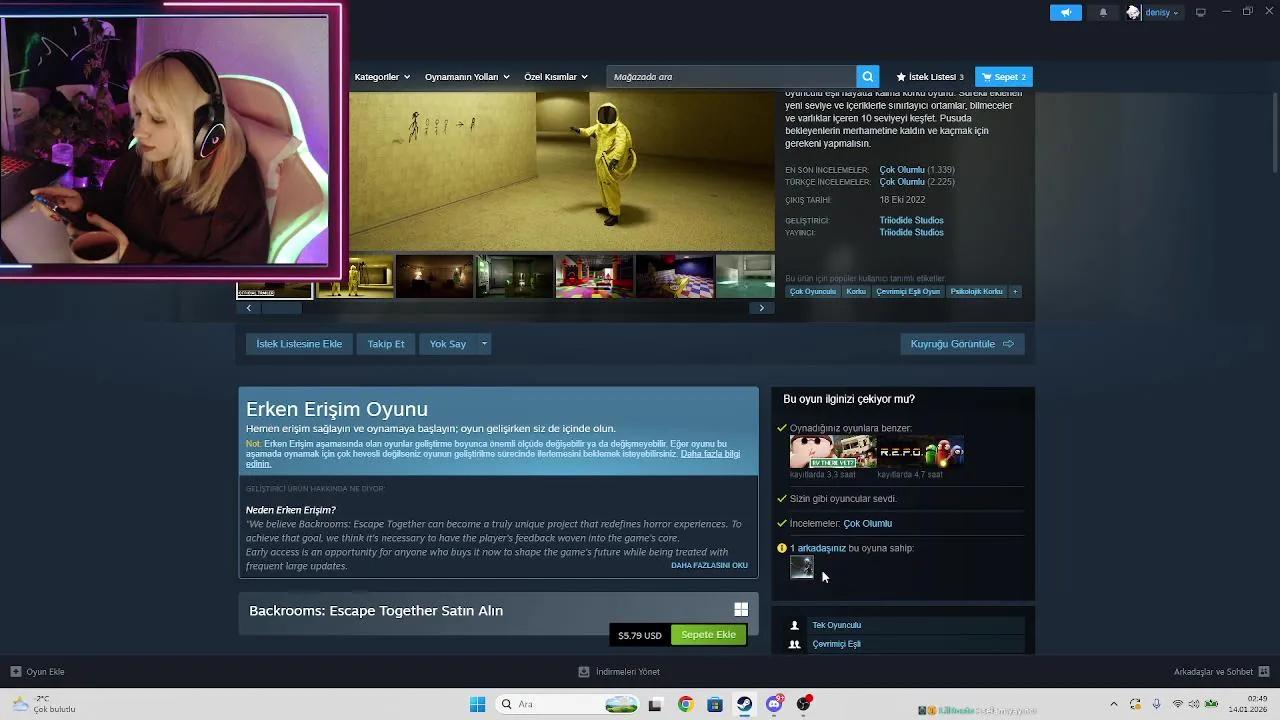Open Google Chrome from taskbar

[685, 704]
